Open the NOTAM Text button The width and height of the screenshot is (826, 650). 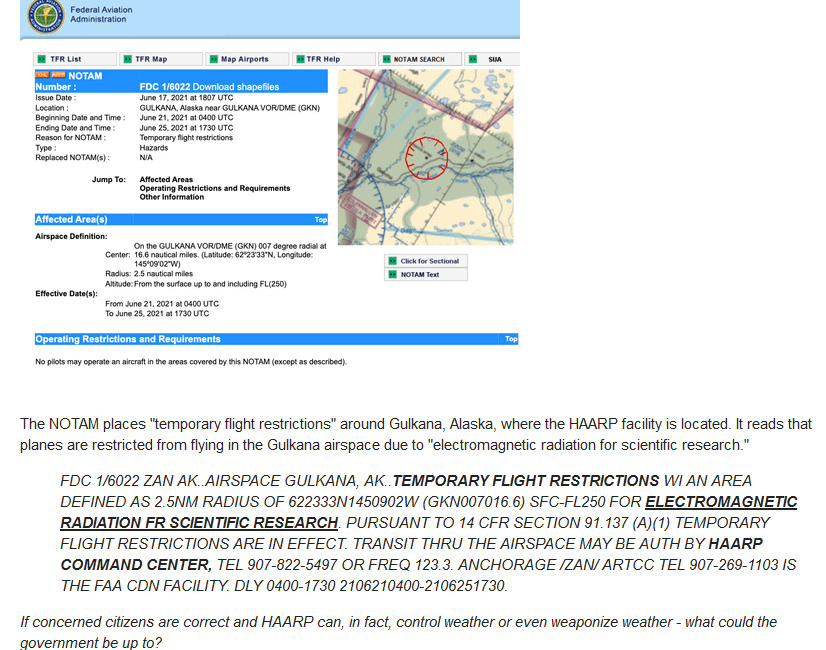pos(426,274)
